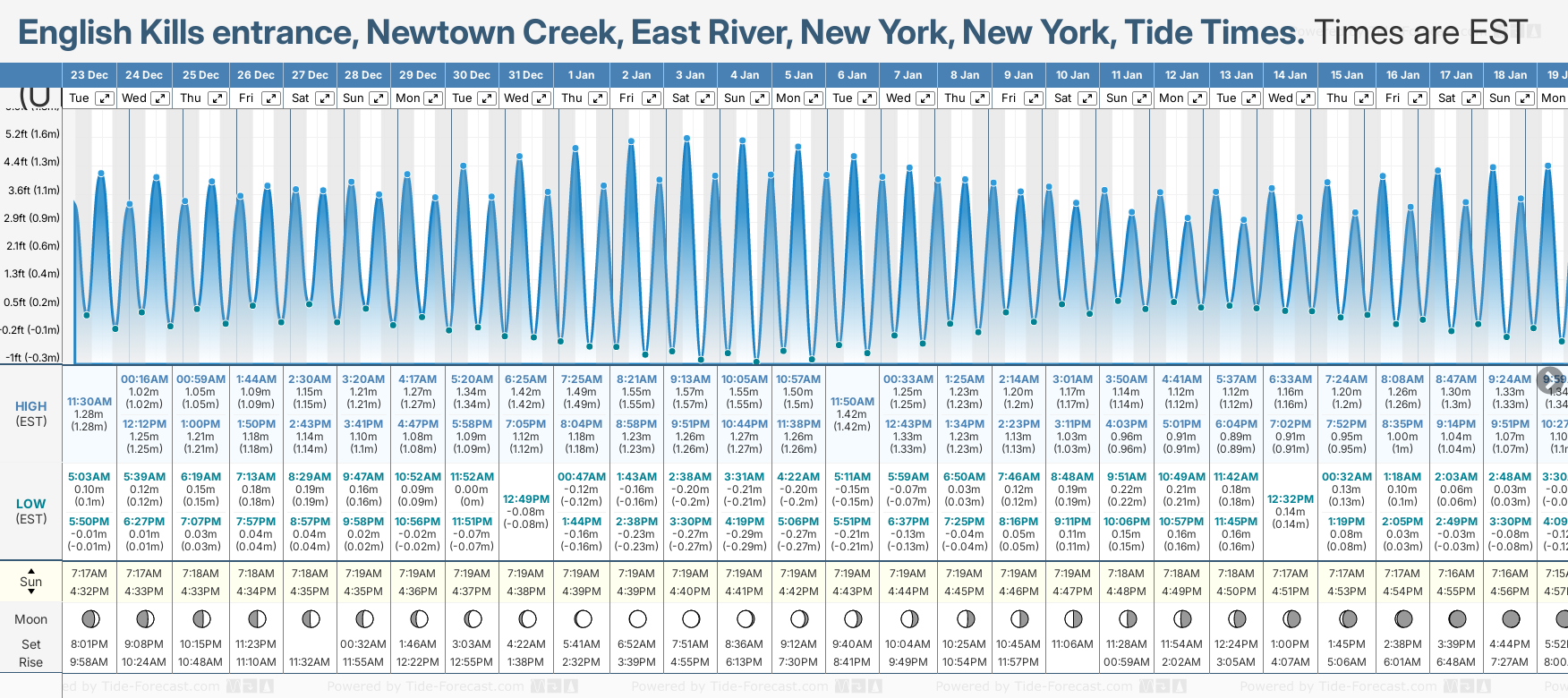Click expand icon for Thu 25 Dec
This screenshot has height=698, width=1568.
coord(217,98)
